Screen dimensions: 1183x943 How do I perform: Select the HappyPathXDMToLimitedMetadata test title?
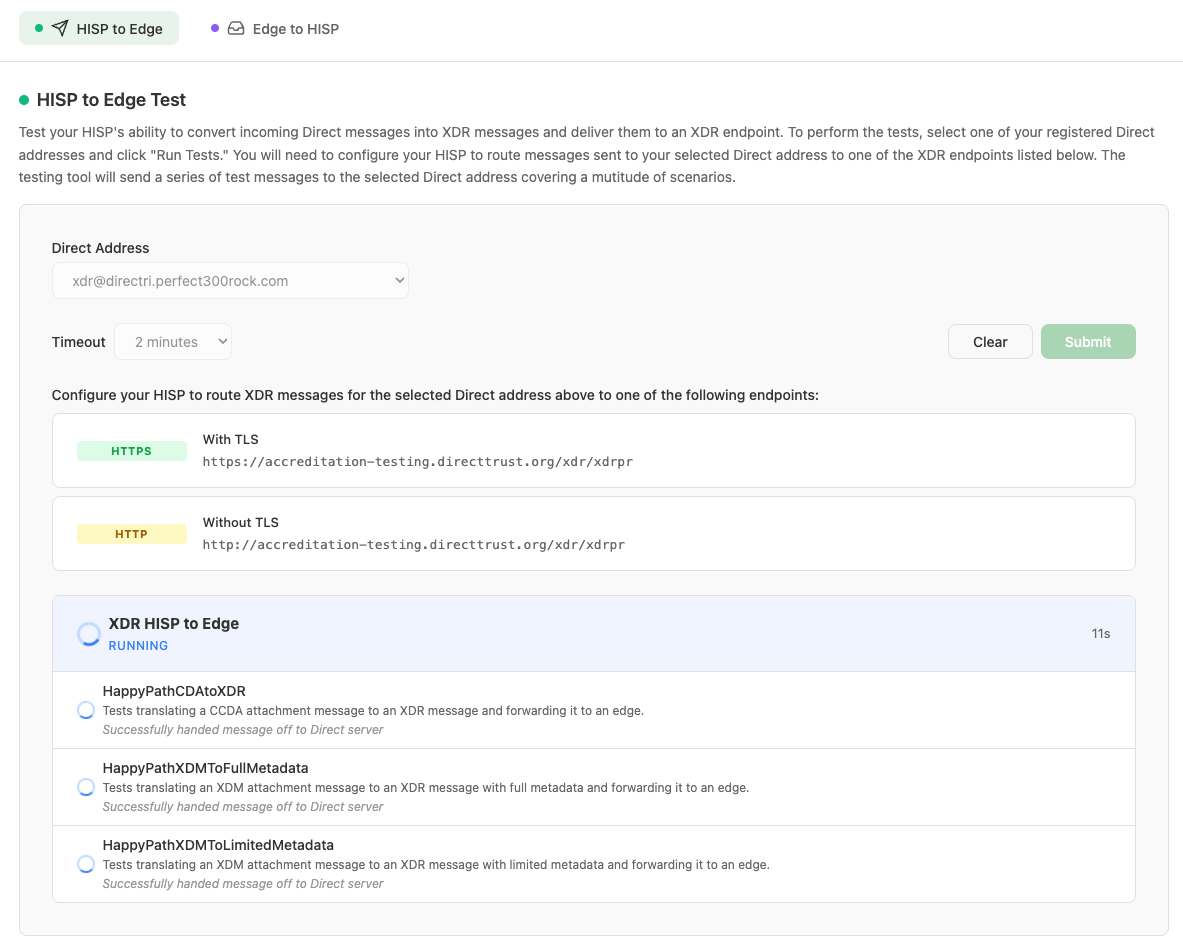[x=218, y=845]
